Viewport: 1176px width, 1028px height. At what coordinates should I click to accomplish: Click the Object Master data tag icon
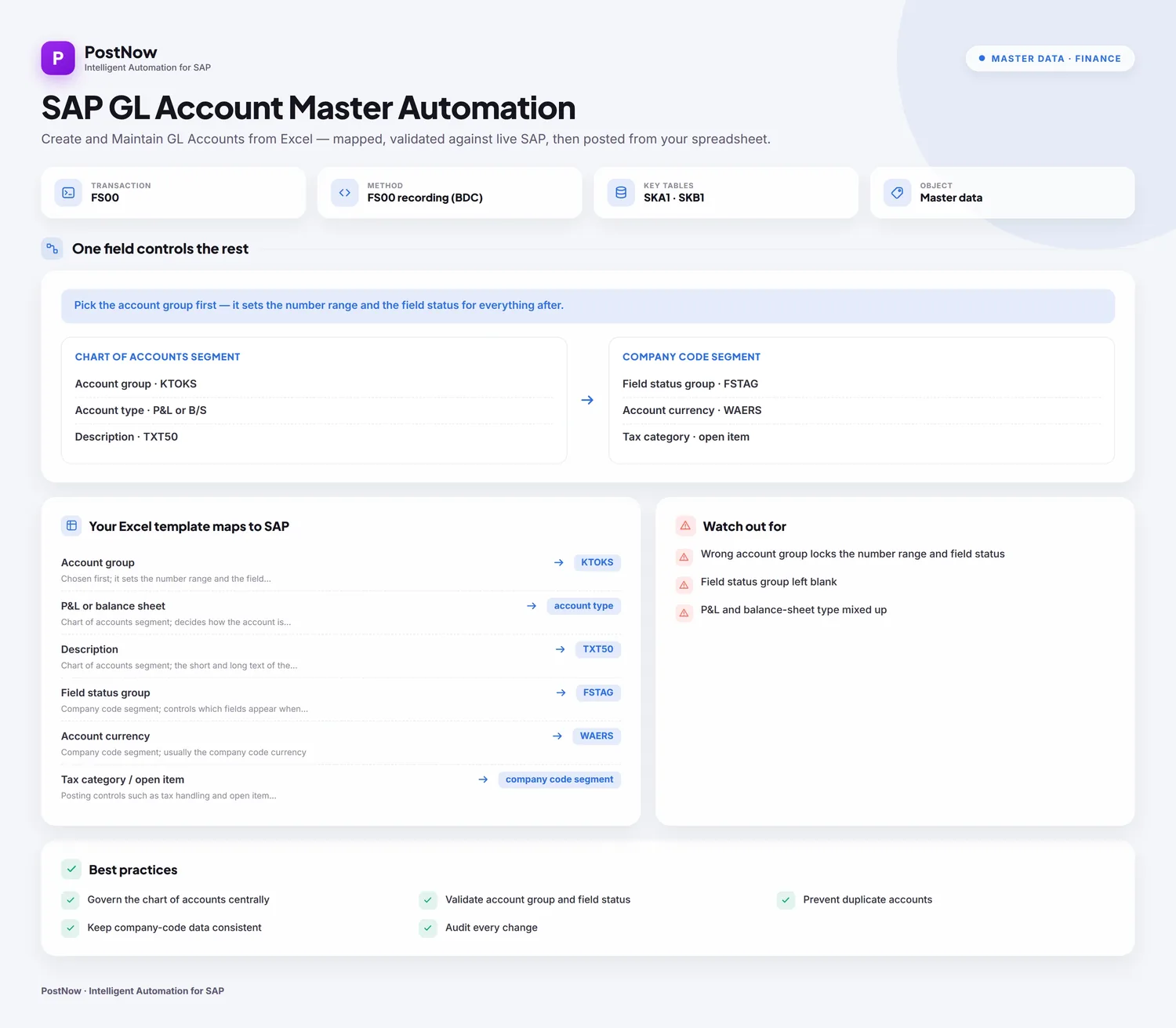coord(897,192)
